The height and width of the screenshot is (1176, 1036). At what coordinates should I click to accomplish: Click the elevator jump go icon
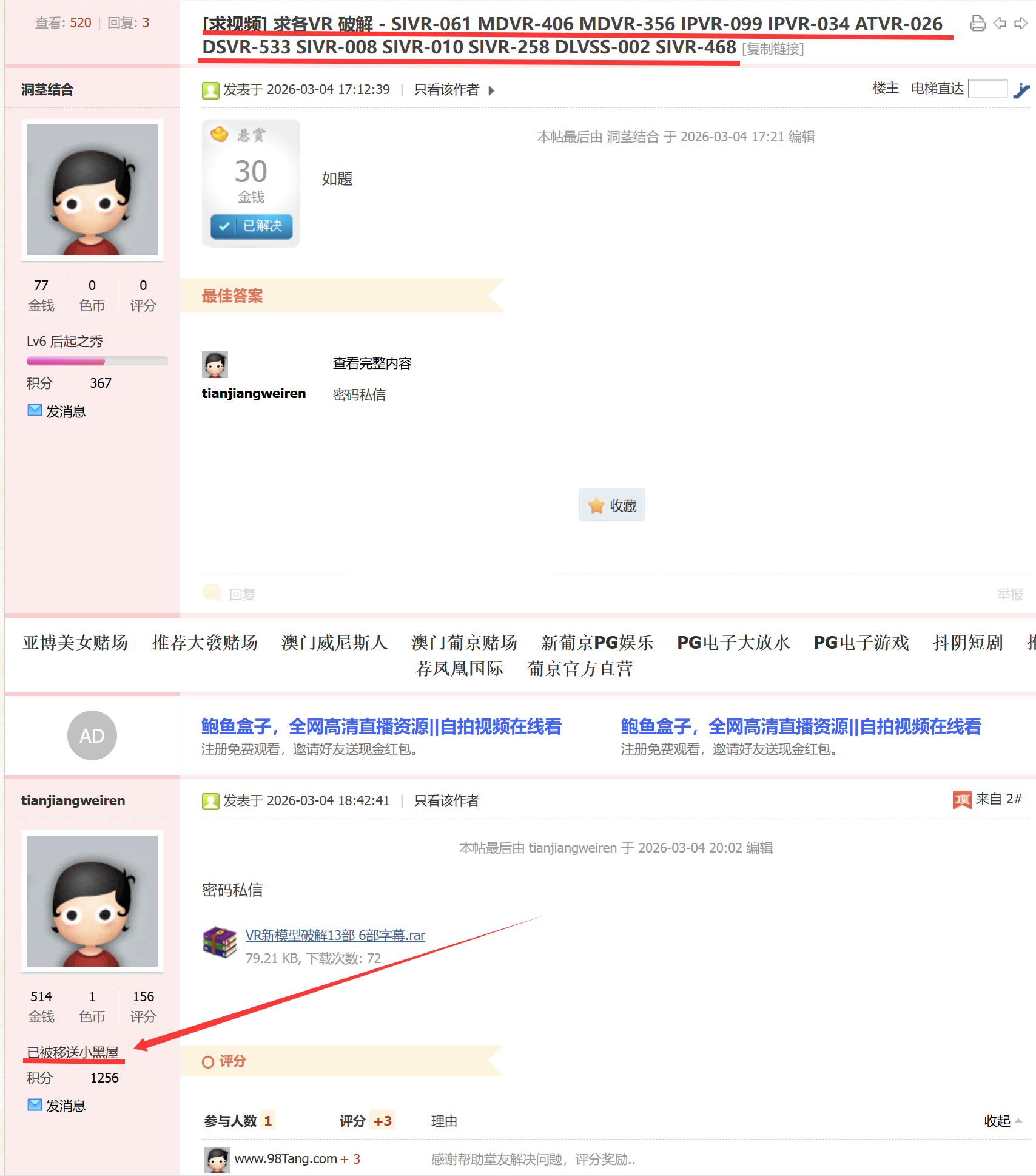[x=1021, y=90]
